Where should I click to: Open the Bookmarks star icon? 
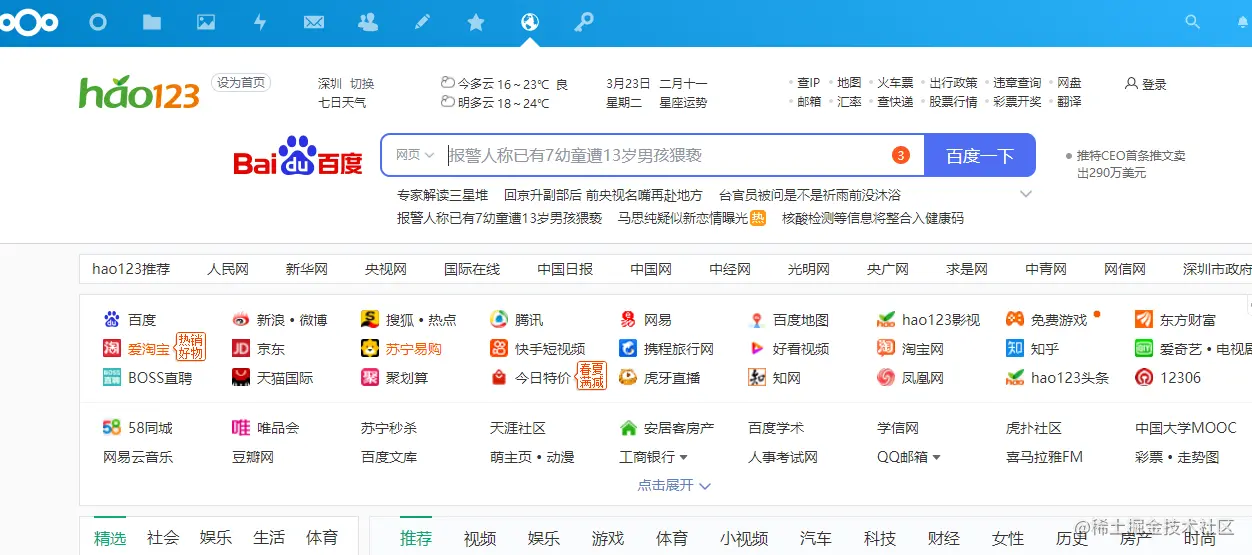476,22
